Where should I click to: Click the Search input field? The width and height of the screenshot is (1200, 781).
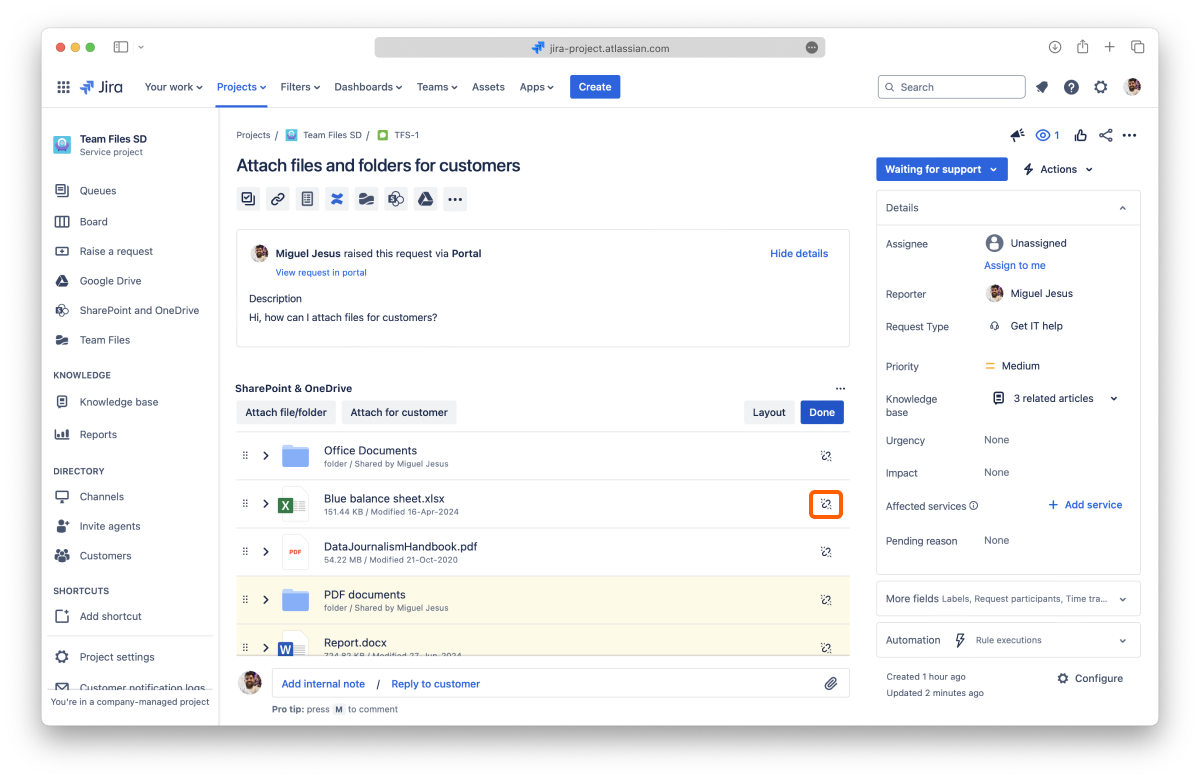click(952, 87)
